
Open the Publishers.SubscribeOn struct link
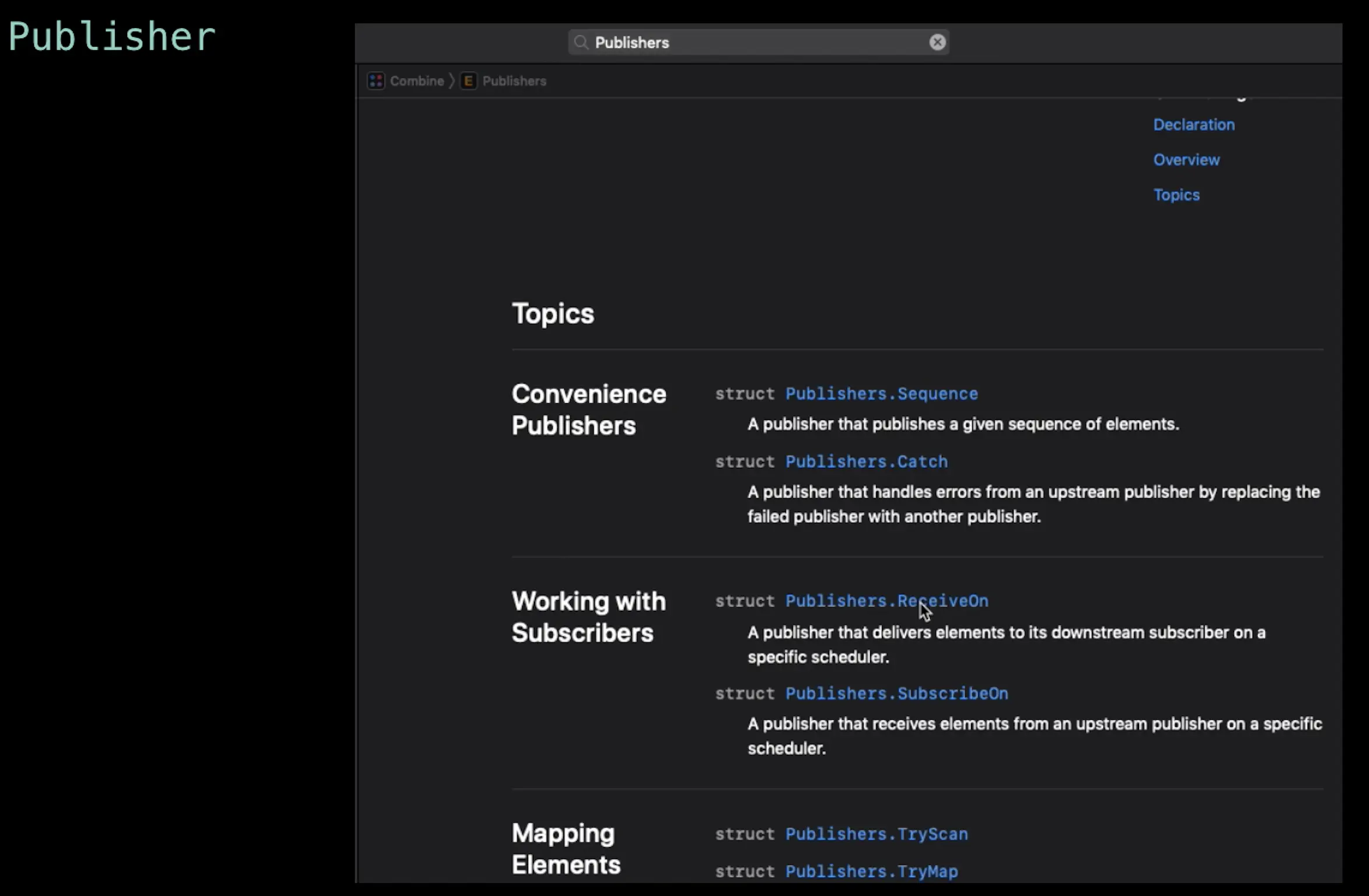896,694
